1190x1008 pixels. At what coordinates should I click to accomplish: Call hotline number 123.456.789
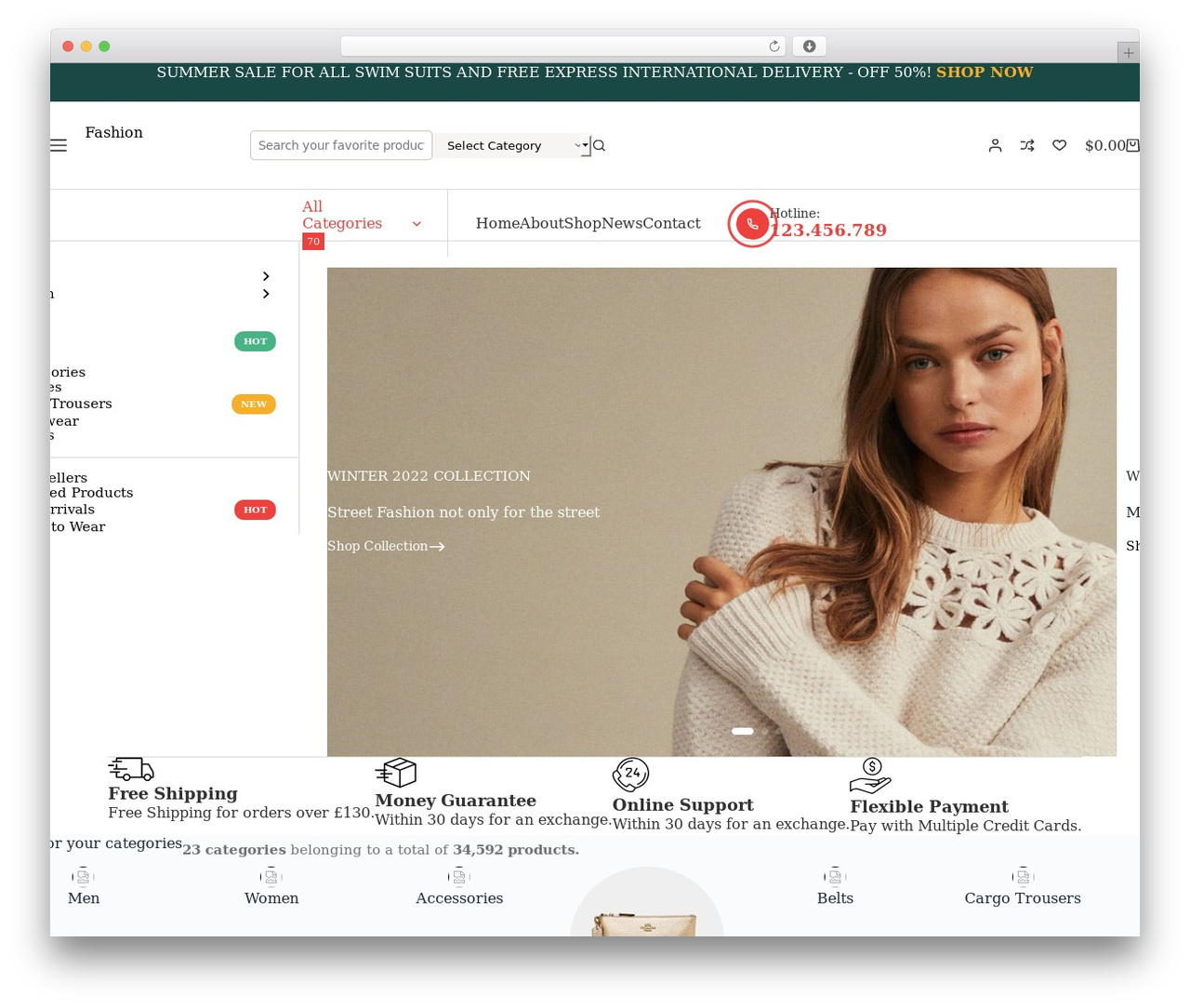(x=828, y=230)
